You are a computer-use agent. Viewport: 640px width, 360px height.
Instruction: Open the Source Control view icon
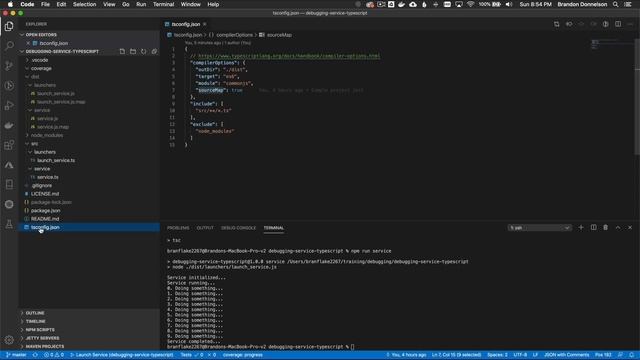9,66
